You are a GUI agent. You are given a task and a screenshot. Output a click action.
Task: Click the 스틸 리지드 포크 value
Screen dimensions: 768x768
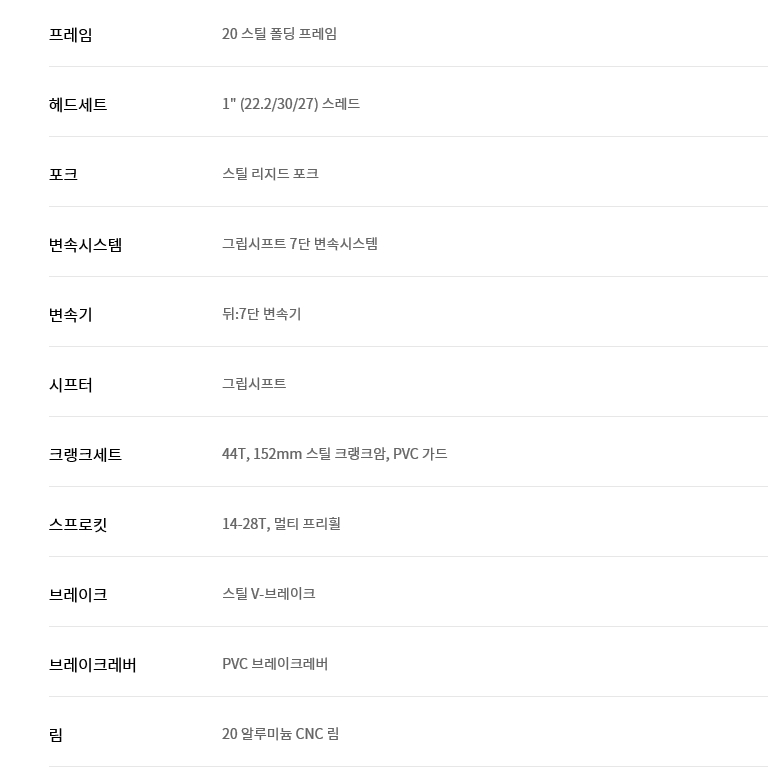pyautogui.click(x=270, y=174)
